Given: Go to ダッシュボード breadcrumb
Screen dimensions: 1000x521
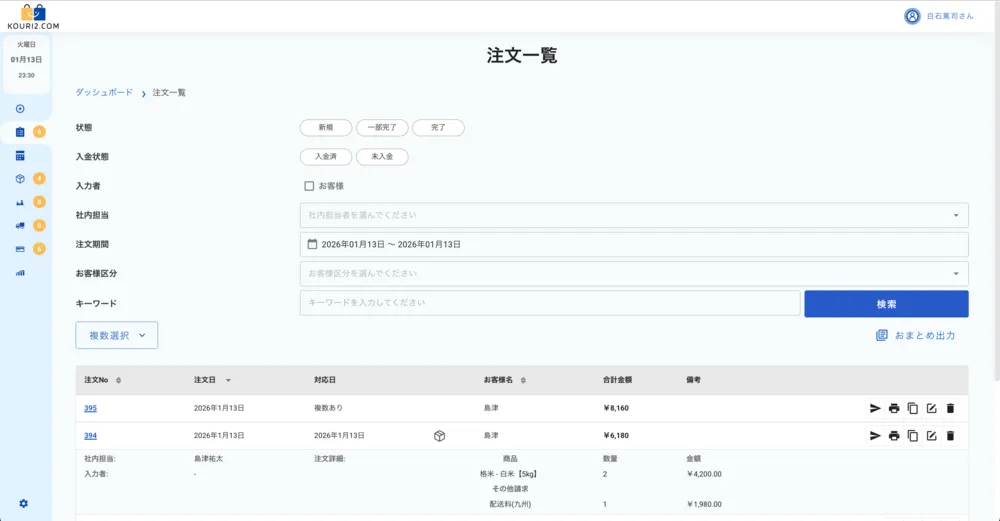Looking at the screenshot, I should 104,92.
